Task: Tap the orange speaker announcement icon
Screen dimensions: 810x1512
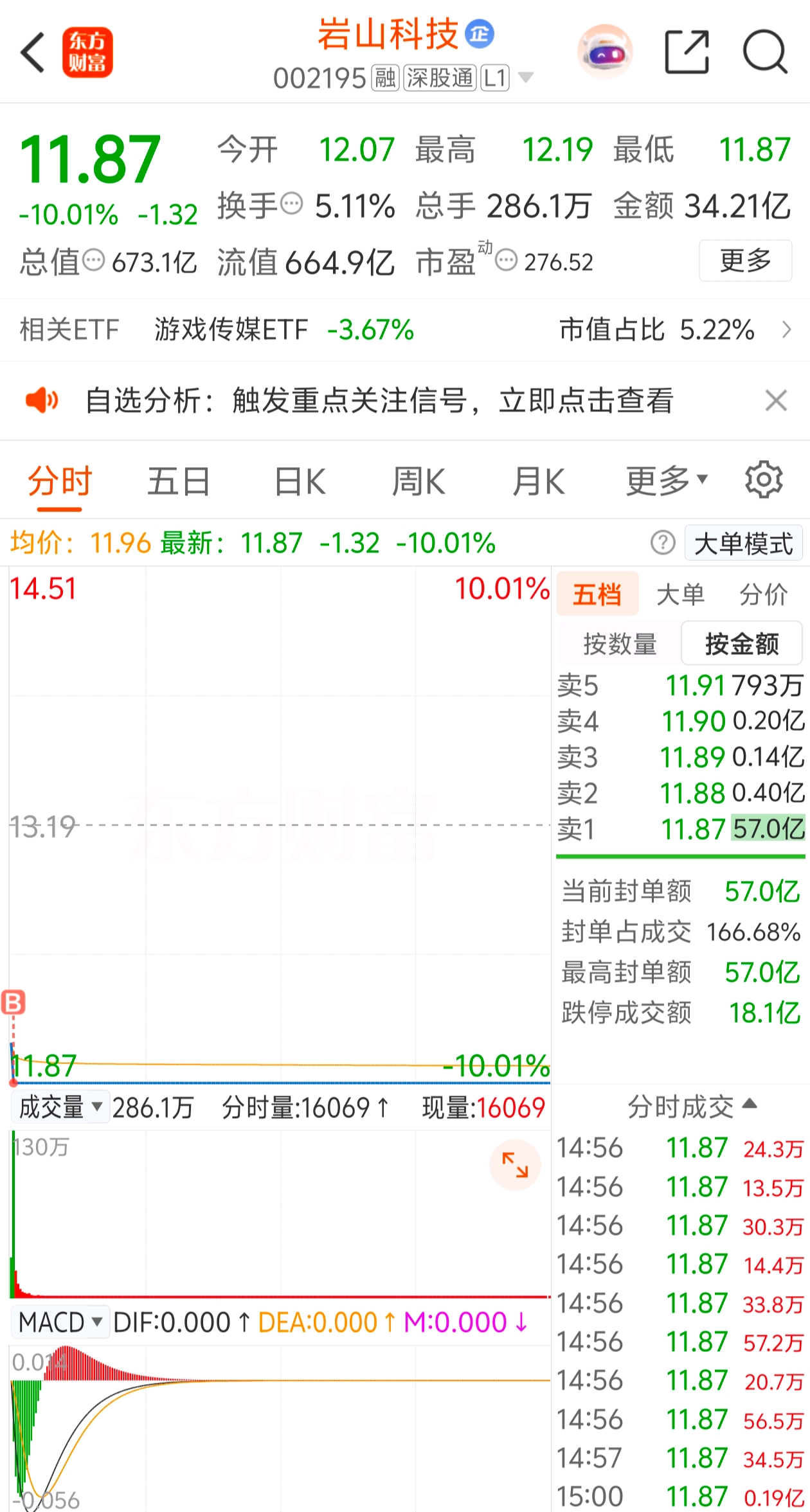Action: click(x=42, y=400)
